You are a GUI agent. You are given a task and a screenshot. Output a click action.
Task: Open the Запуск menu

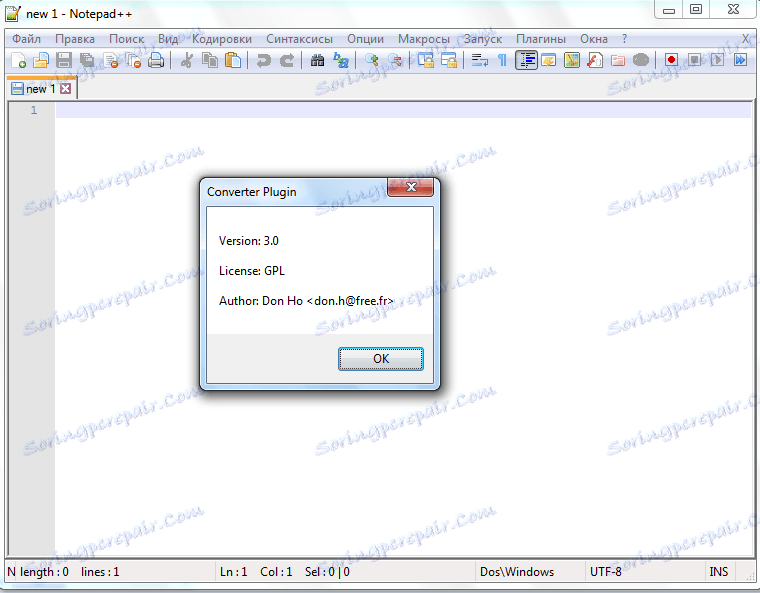click(x=483, y=39)
